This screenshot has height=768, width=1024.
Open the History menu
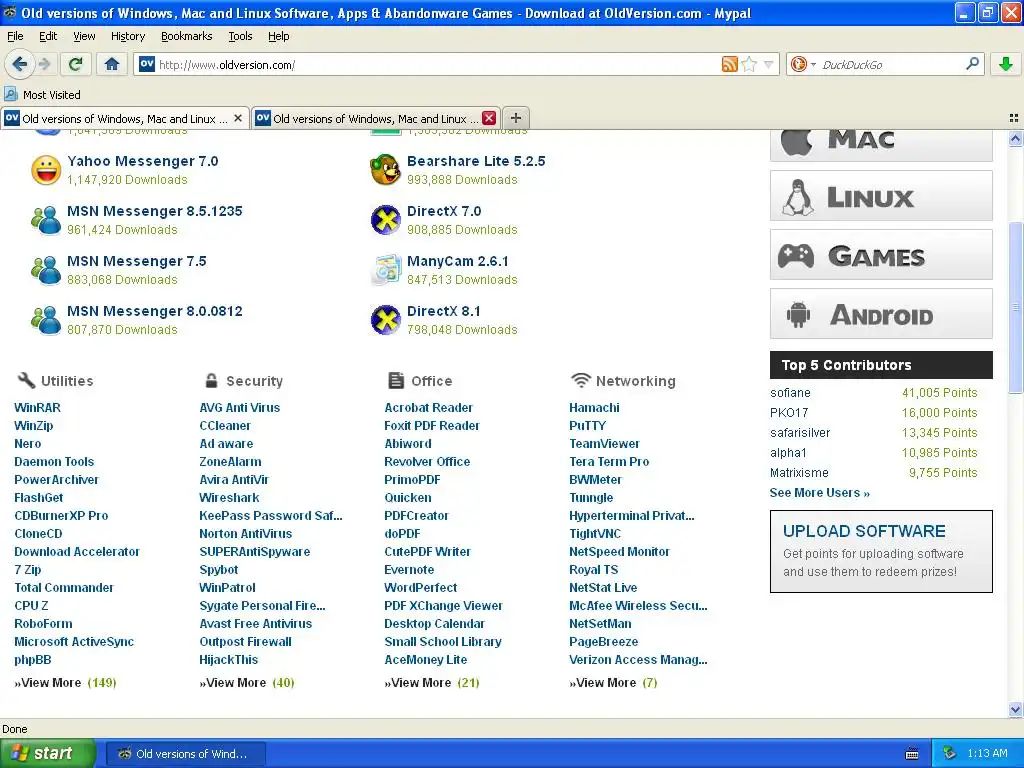[x=127, y=36]
